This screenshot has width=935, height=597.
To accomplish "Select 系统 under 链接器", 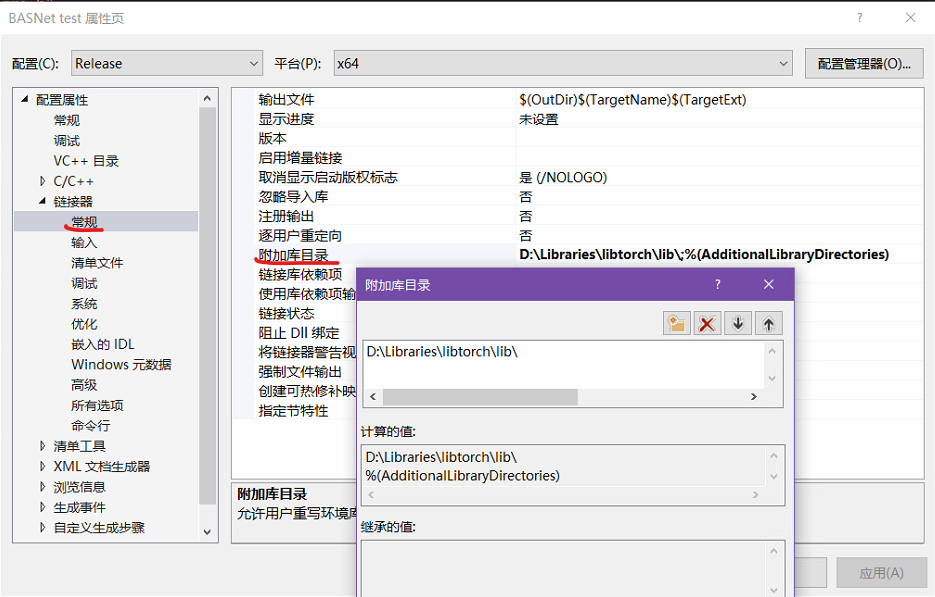I will click(x=84, y=304).
